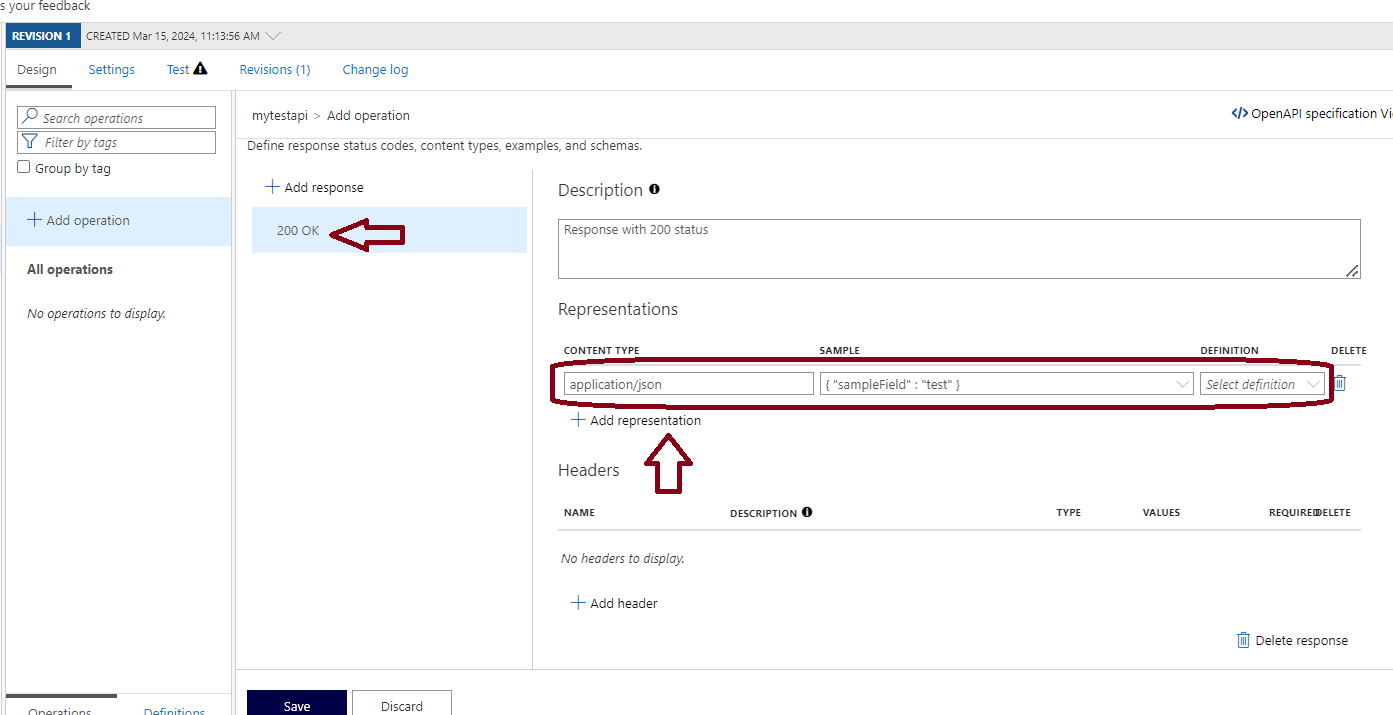Open the SAMPLE dropdown arrow
The image size is (1393, 715).
(1183, 384)
